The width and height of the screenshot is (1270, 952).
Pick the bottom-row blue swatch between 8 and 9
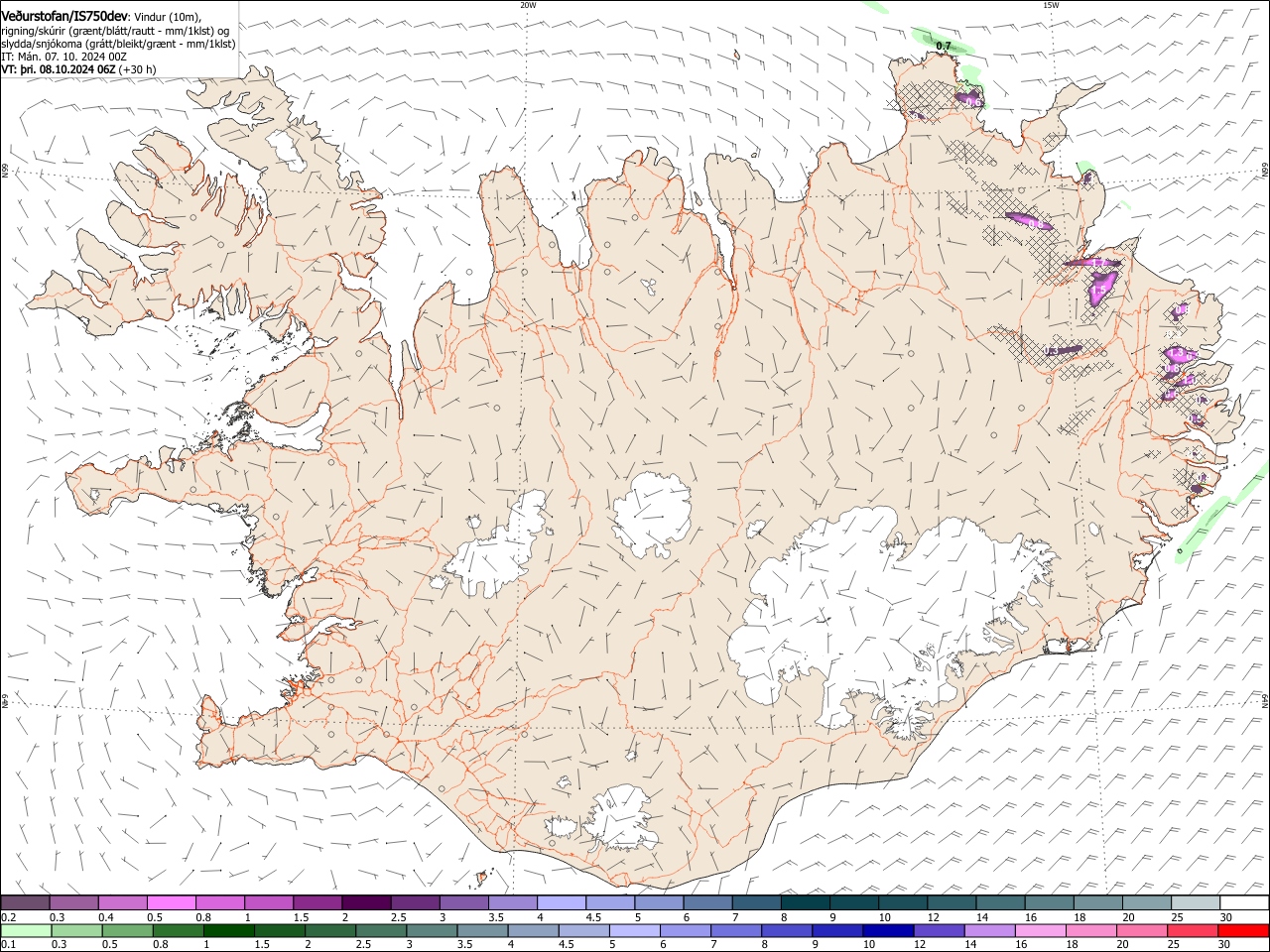[787, 931]
